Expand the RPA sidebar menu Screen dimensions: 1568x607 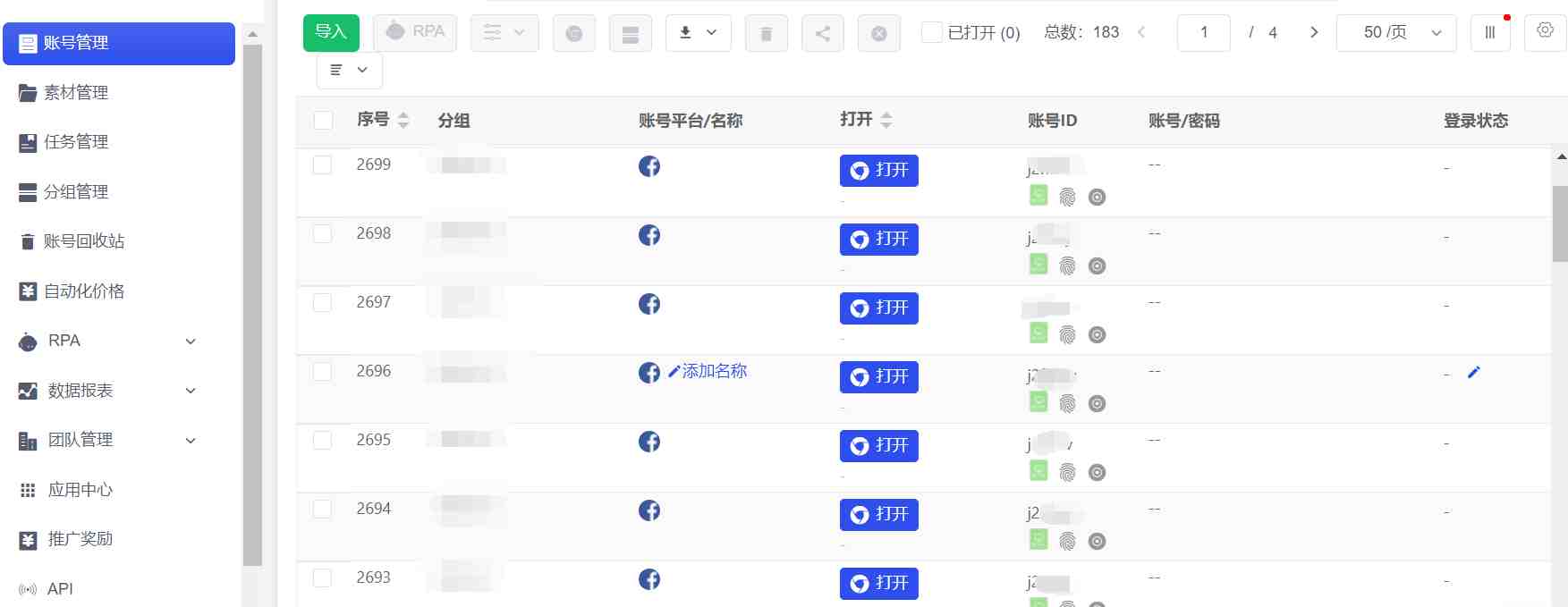point(107,341)
